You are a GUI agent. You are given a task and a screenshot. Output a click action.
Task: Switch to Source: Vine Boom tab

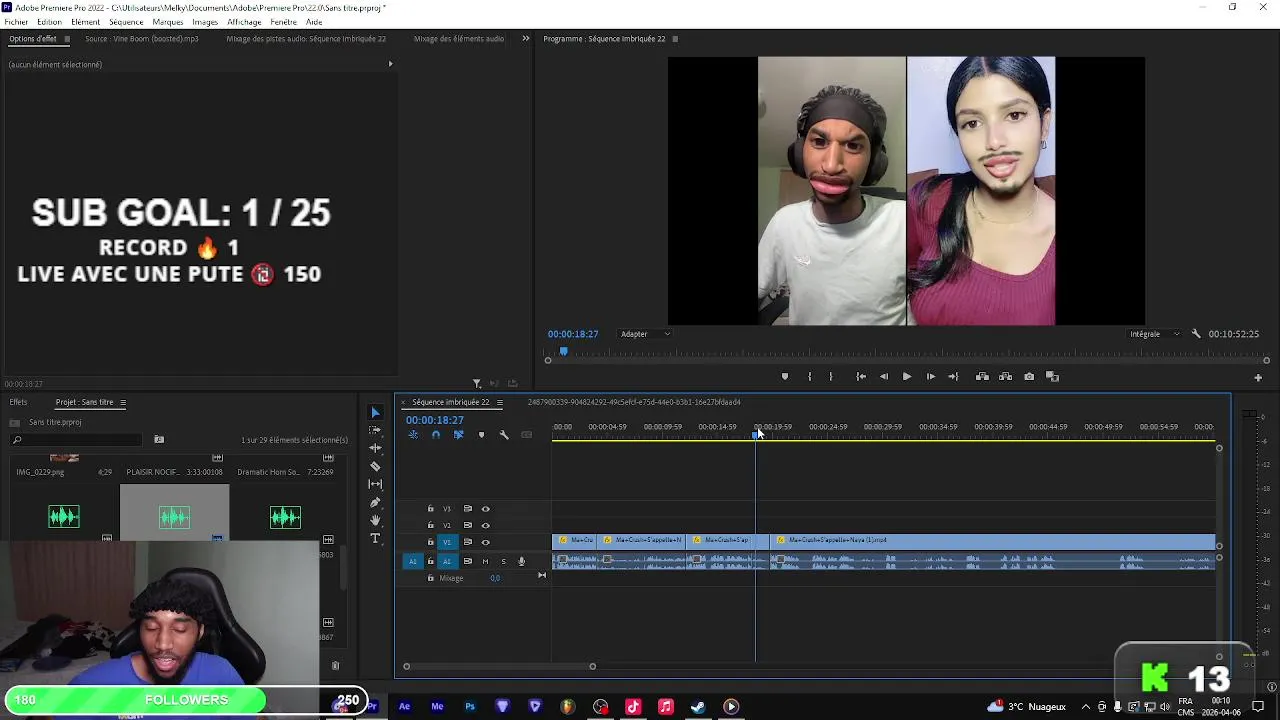click(x=142, y=39)
